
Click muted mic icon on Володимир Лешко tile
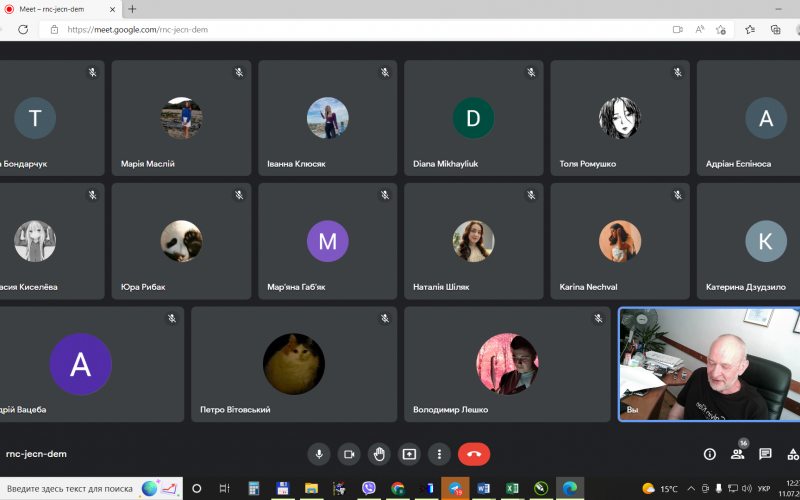598,318
